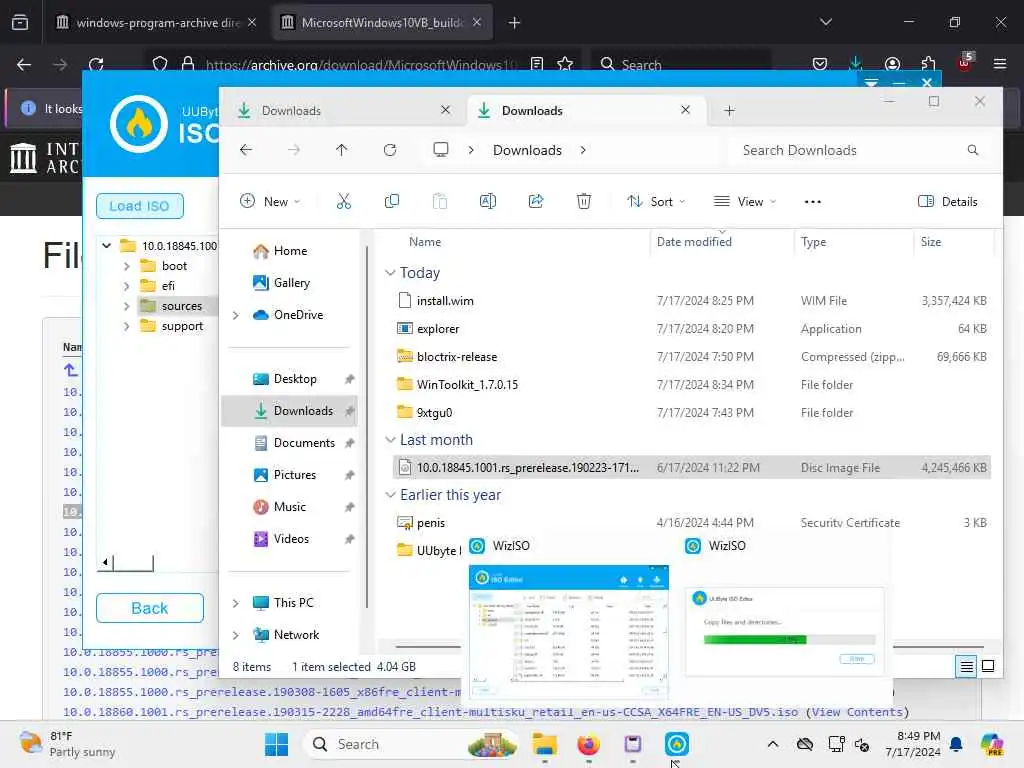This screenshot has height=768, width=1024.
Task: Expand OneDrive in navigation pane
Action: tap(236, 315)
